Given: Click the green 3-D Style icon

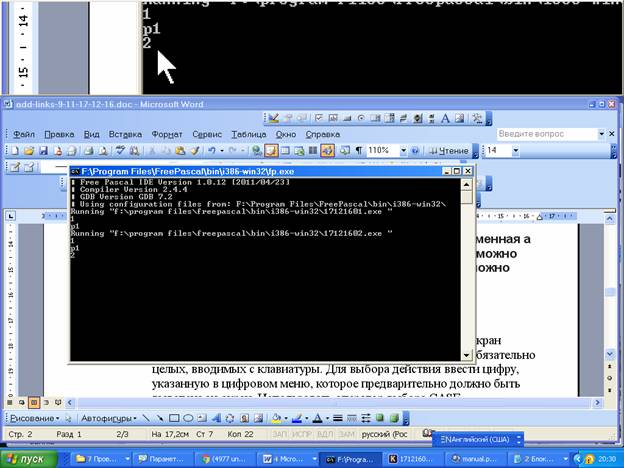Looking at the screenshot, I should click(394, 418).
